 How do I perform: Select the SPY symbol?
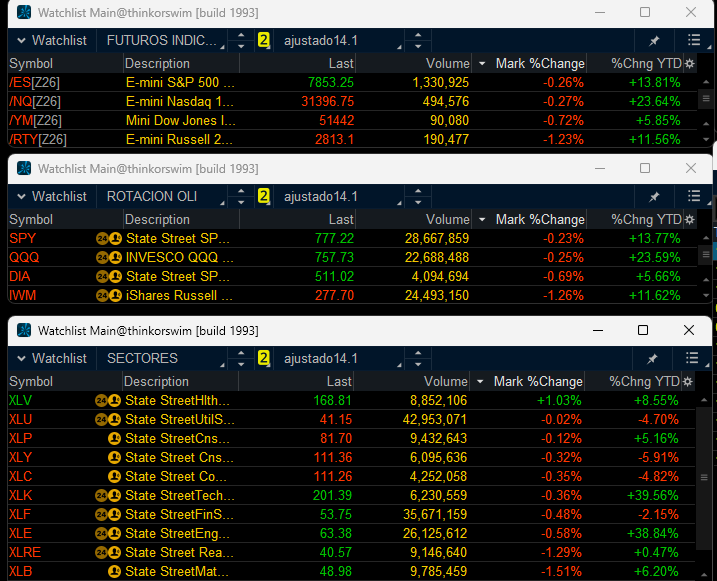point(22,239)
